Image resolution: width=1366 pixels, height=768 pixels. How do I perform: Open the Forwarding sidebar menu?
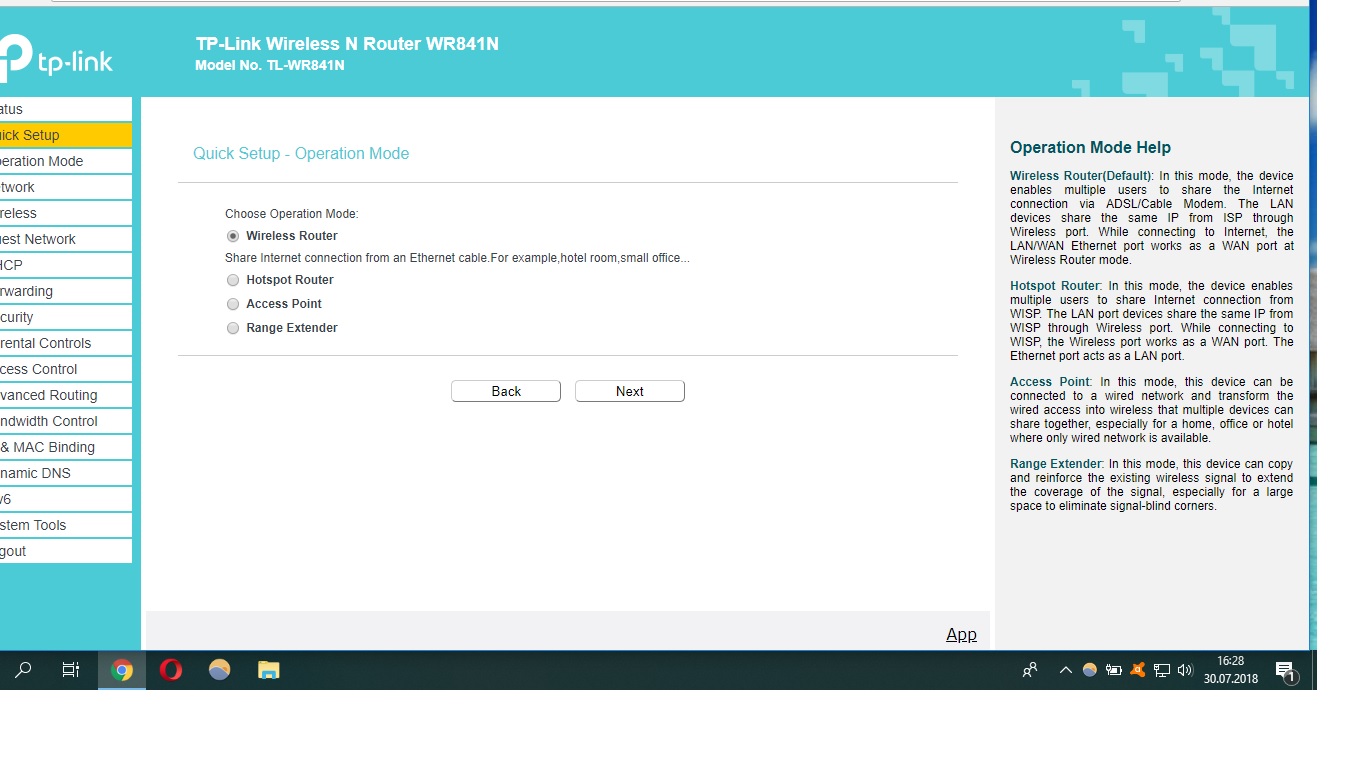click(66, 291)
